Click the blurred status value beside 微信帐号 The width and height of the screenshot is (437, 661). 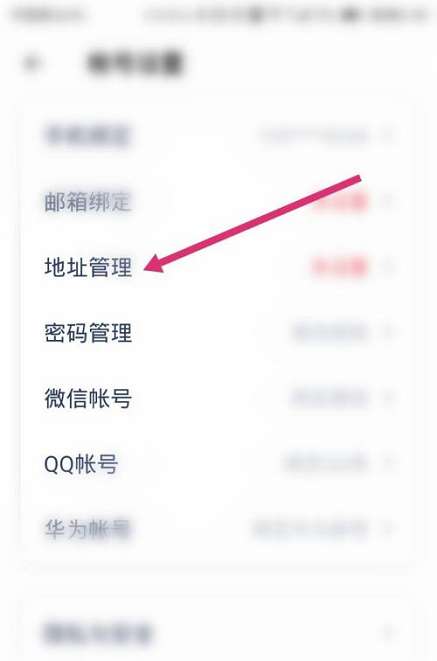click(329, 398)
